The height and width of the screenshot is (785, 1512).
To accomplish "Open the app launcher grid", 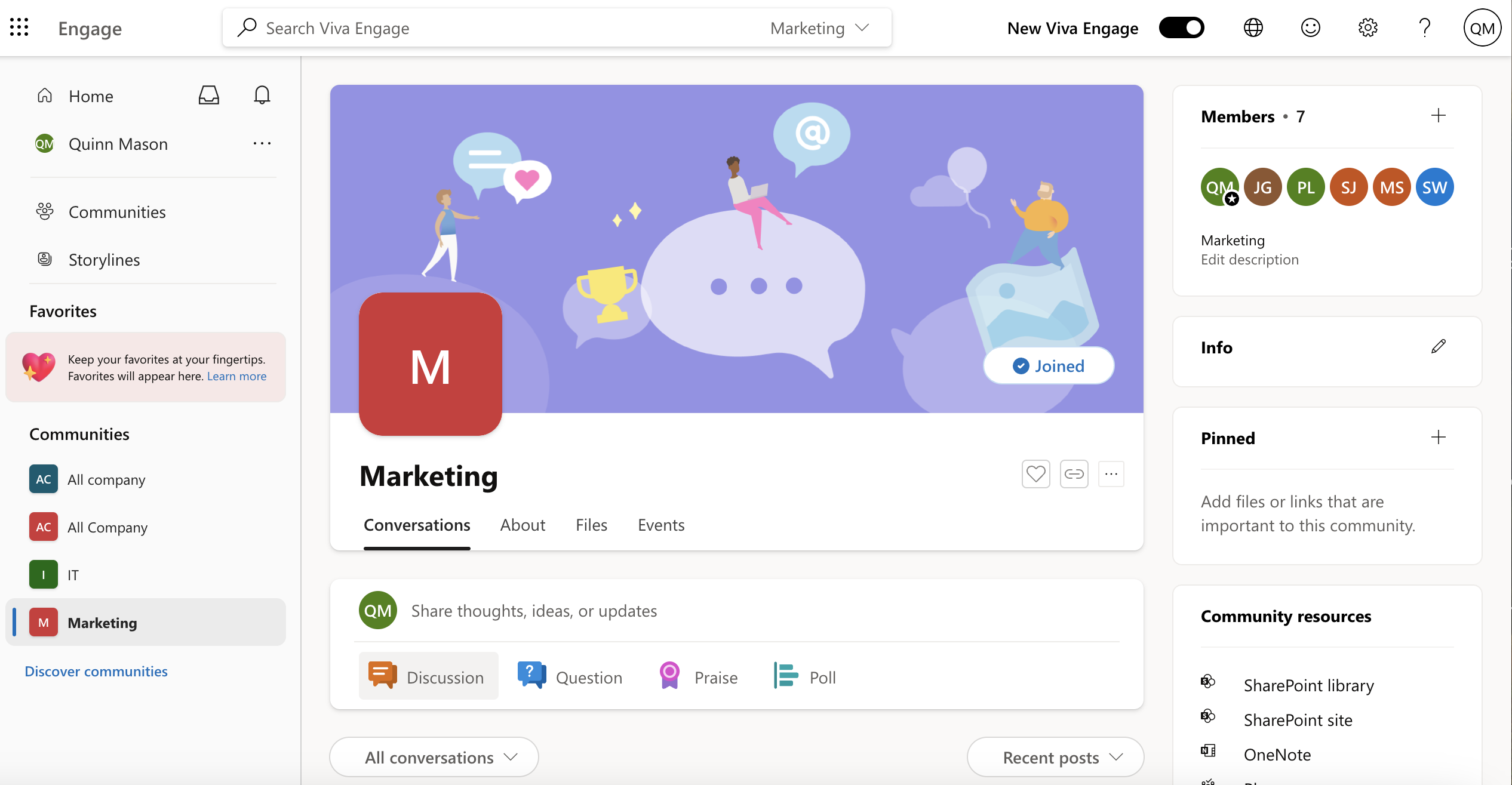I will [19, 27].
